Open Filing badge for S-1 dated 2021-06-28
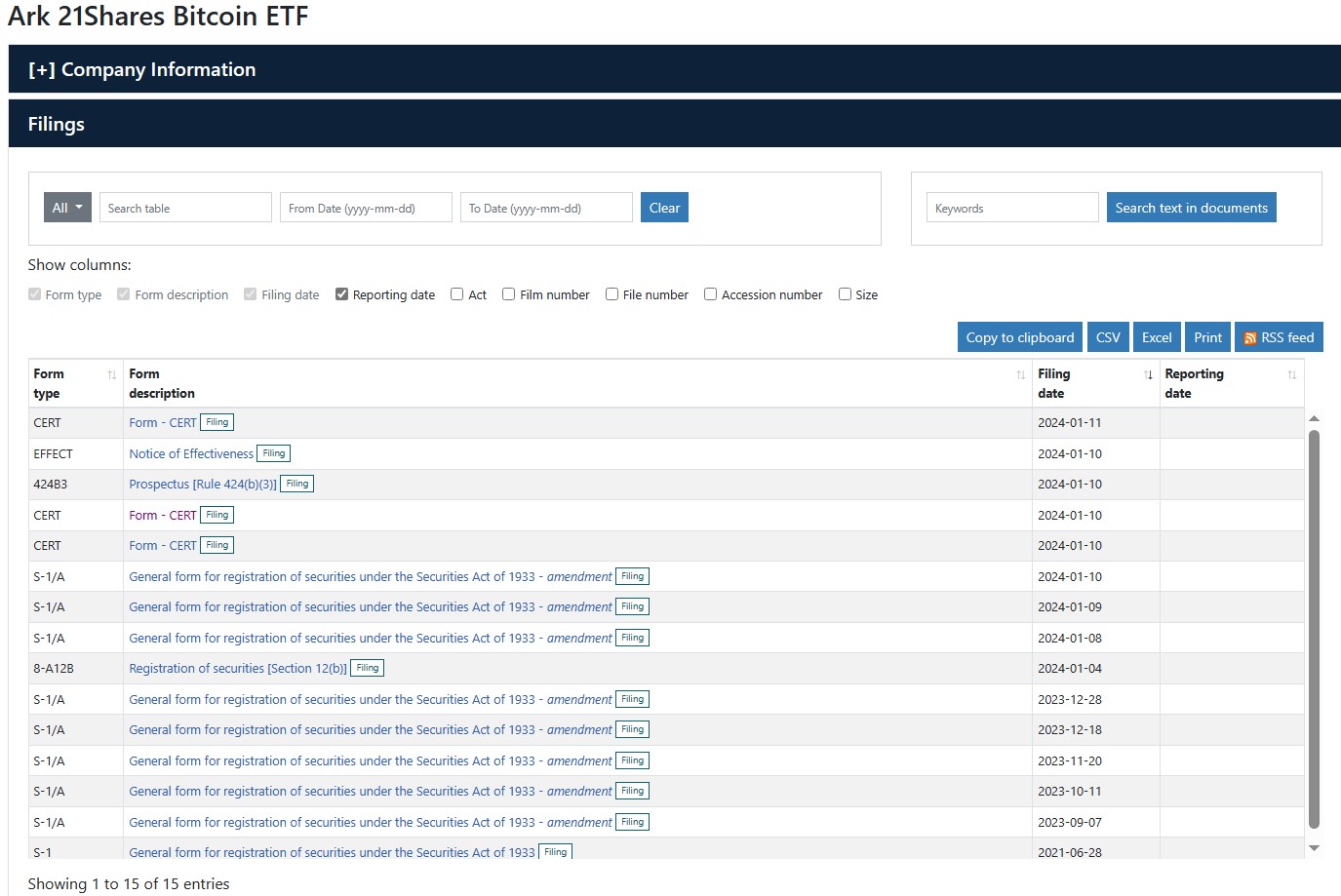Viewport: 1341px width, 896px height. point(555,851)
